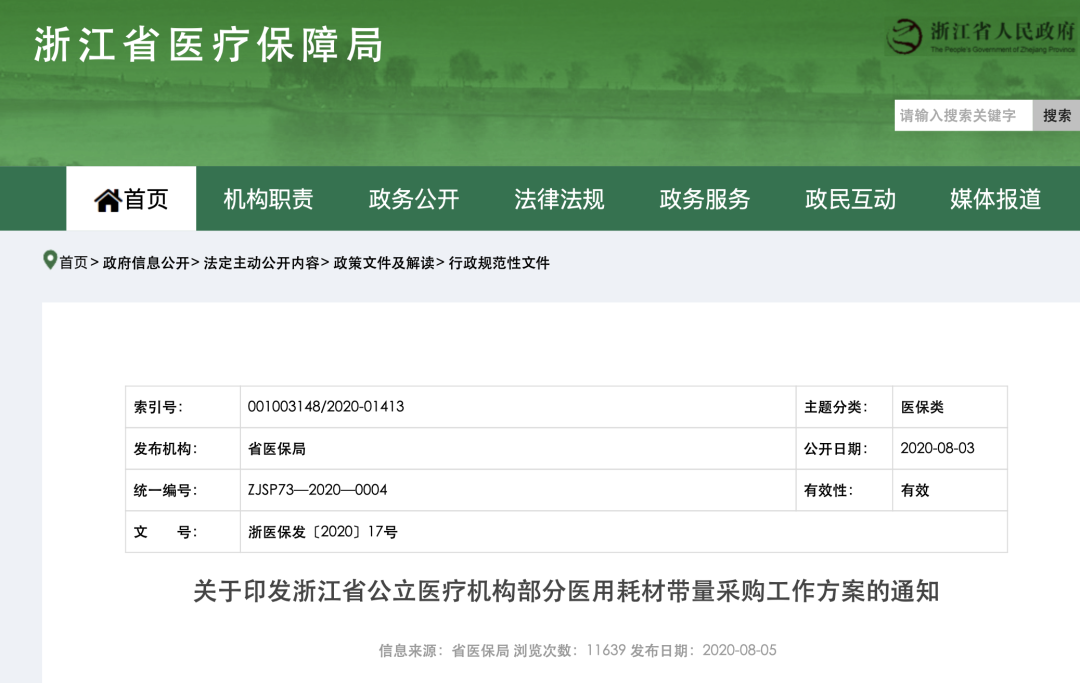Focus the 请输入搜索关键字 search field
The width and height of the screenshot is (1080, 683).
click(x=962, y=116)
